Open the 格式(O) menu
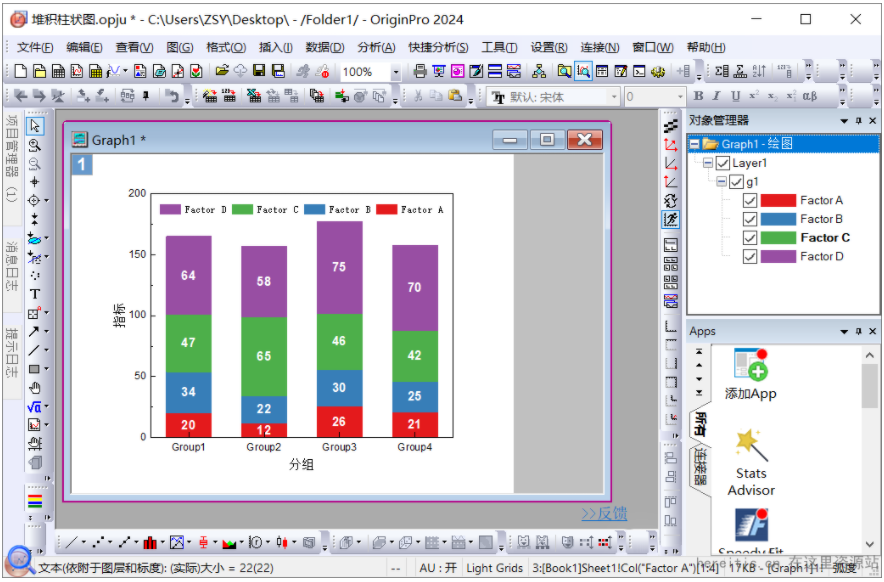884x582 pixels. click(x=226, y=47)
